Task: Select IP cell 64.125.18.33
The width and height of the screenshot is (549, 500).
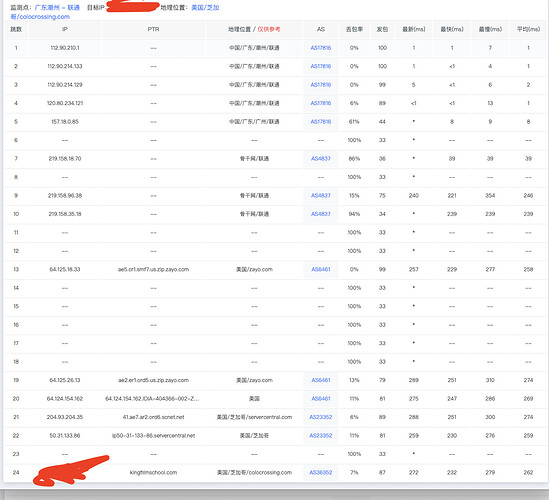Action: [65, 269]
